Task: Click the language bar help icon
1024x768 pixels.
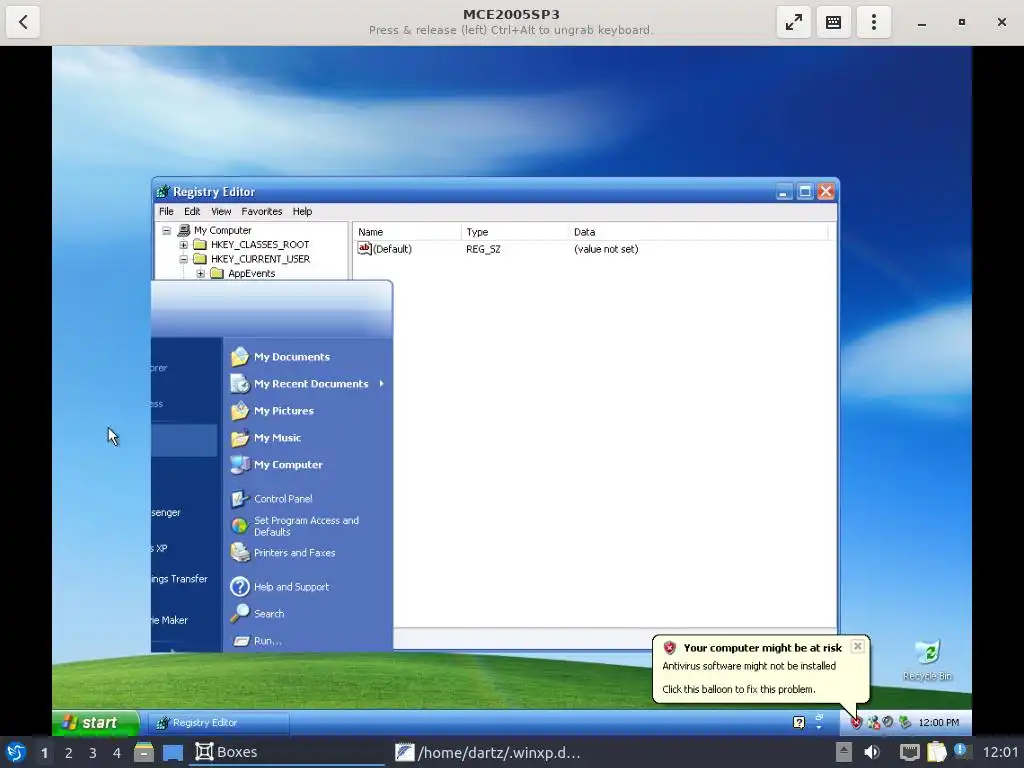Action: pos(799,722)
